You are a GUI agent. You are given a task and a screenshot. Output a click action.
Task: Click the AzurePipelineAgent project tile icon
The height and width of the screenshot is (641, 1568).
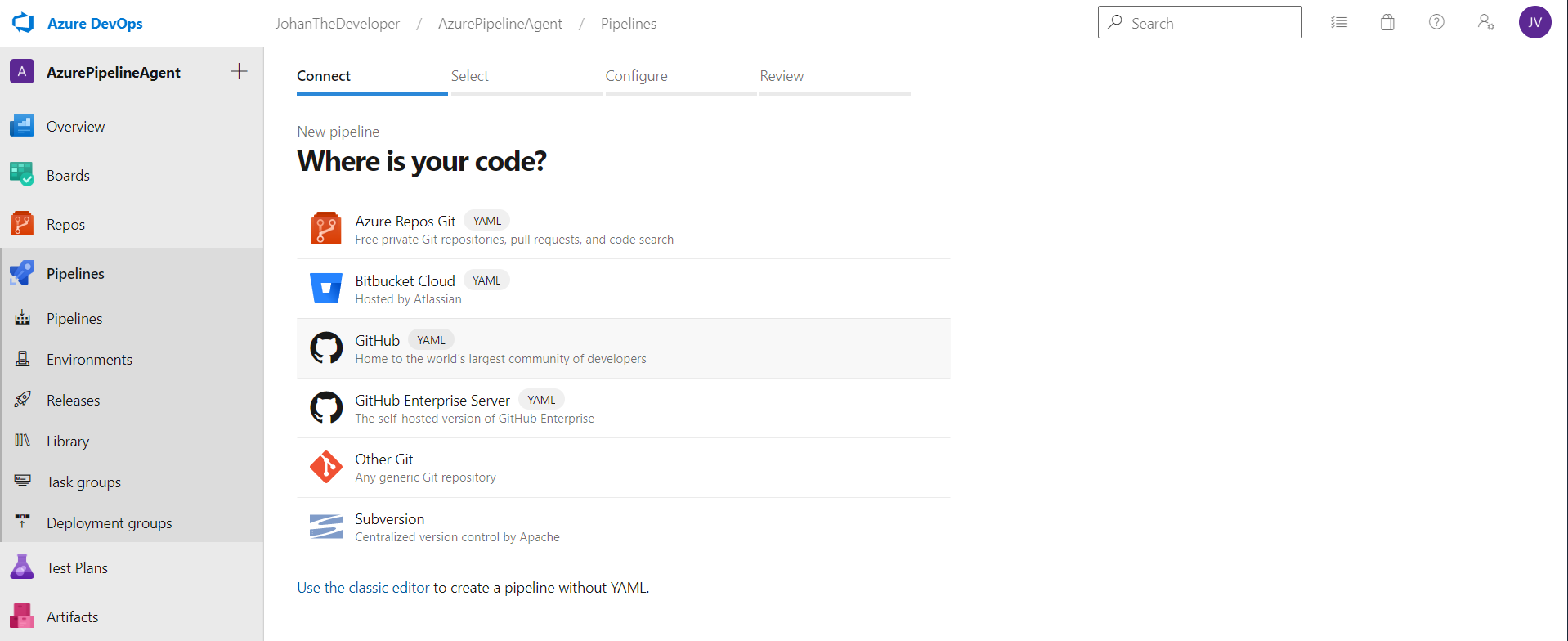point(22,72)
